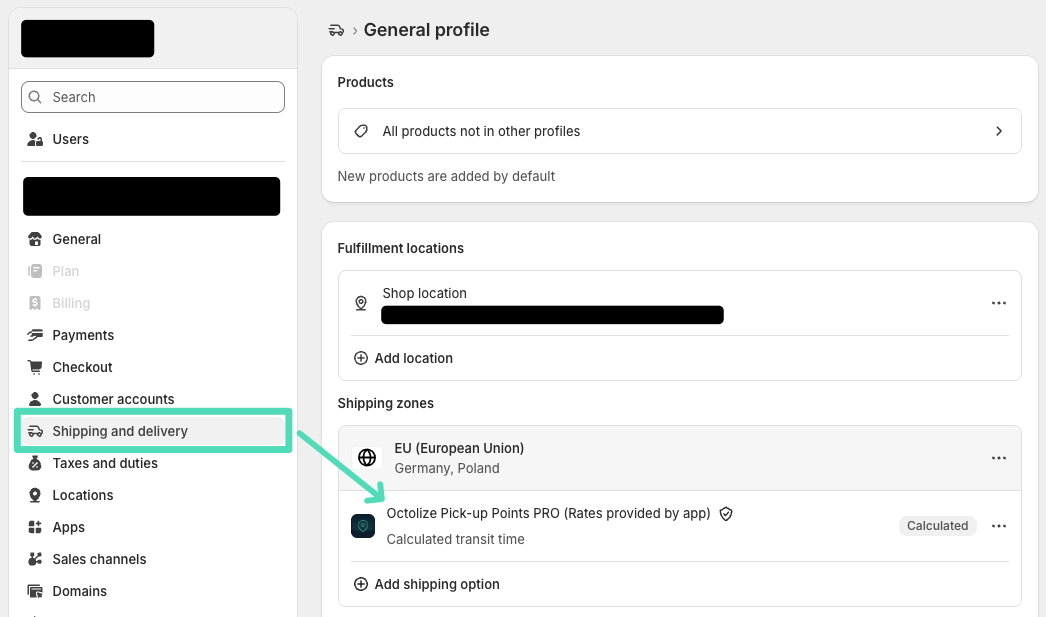Click the General profile page heading
Image resolution: width=1046 pixels, height=617 pixels.
(426, 30)
